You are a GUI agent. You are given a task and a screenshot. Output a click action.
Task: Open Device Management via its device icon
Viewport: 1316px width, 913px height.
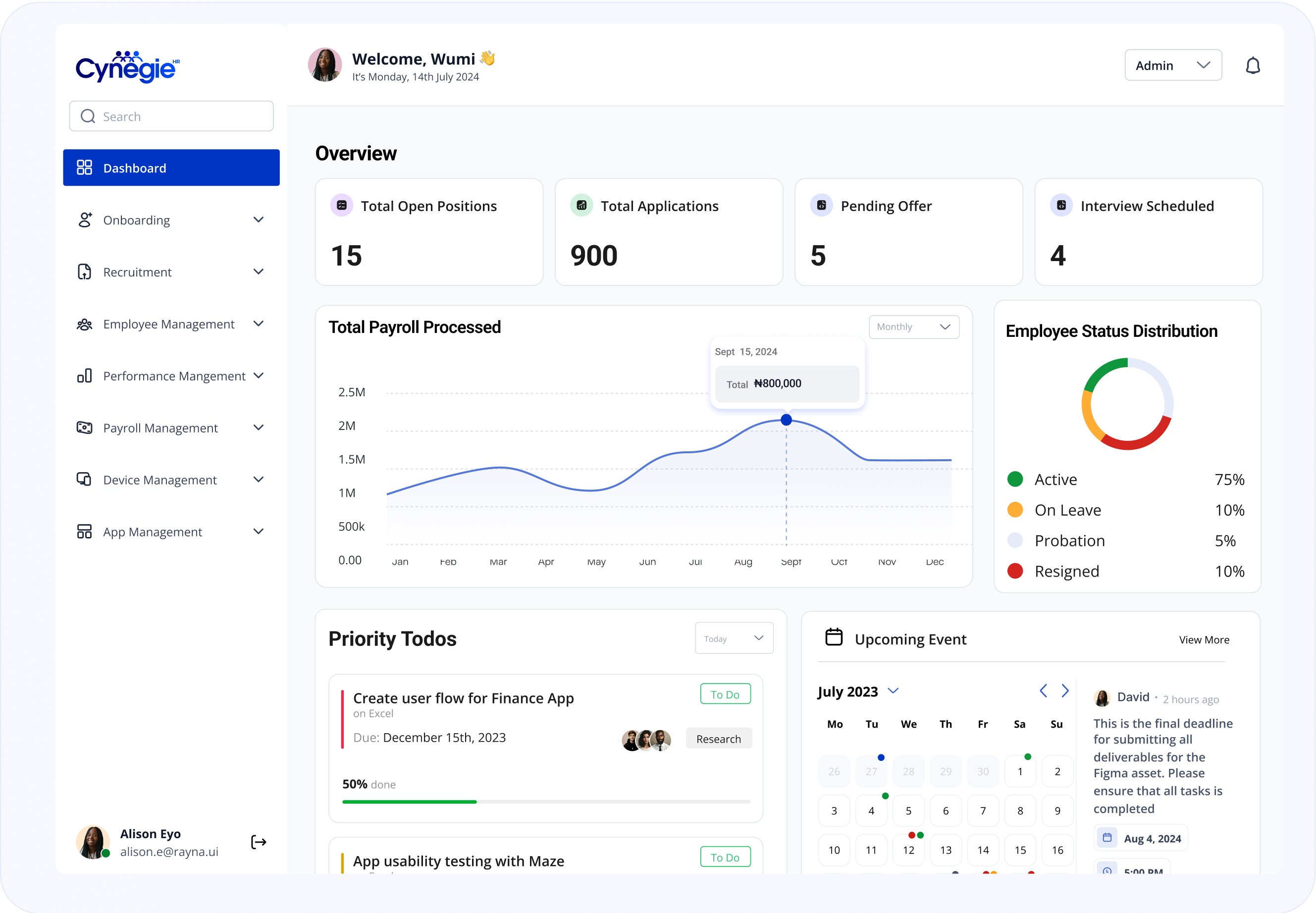coord(85,480)
